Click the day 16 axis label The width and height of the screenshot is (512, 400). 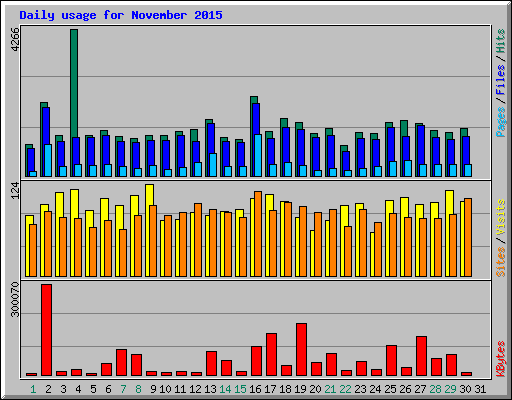pyautogui.click(x=255, y=389)
